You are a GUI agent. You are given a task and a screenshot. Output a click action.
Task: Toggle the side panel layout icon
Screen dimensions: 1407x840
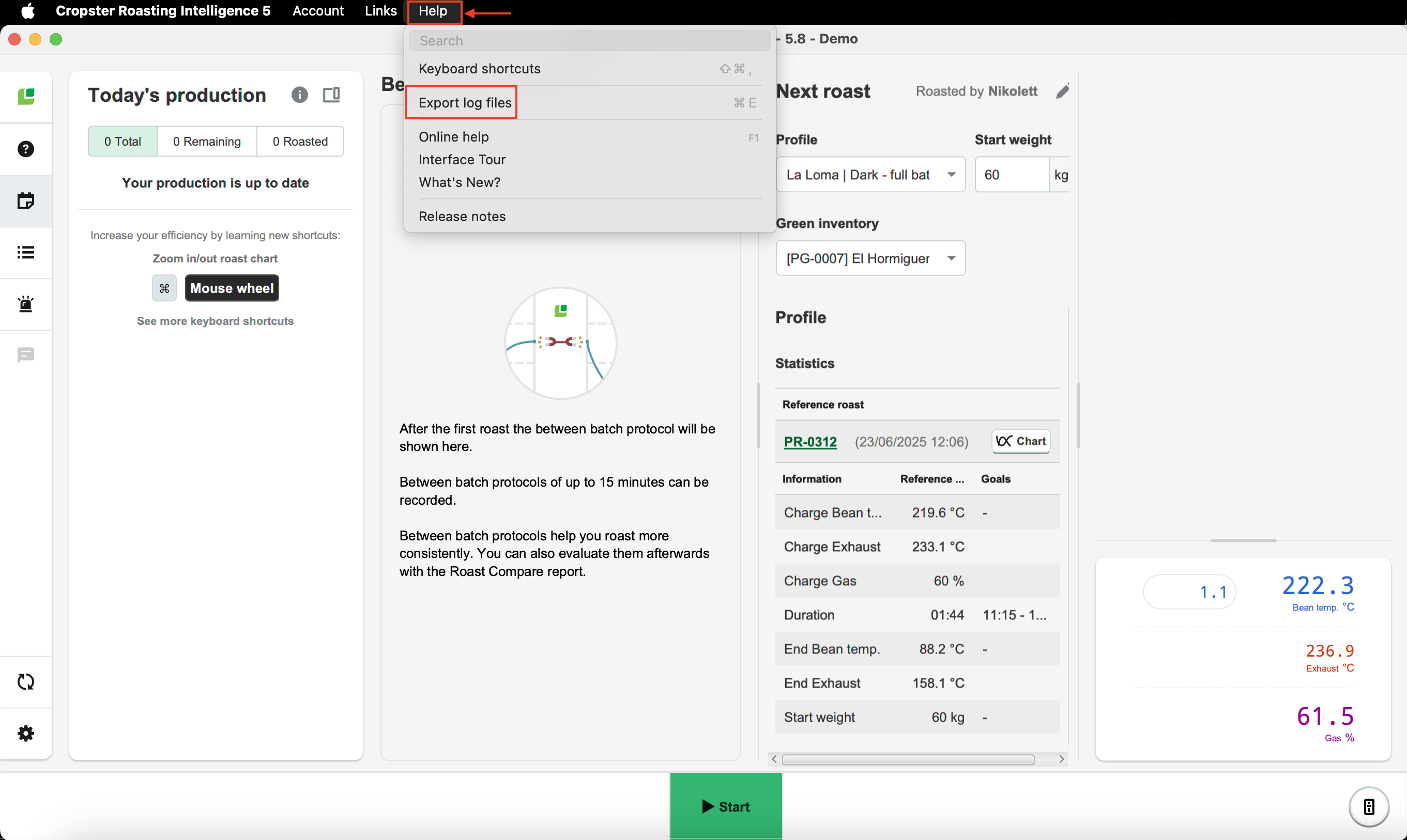click(331, 95)
